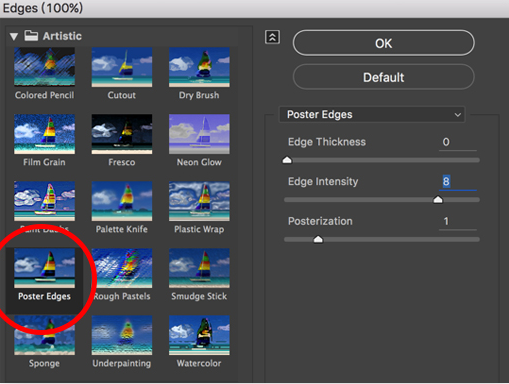Click the Artistic folder label

(62, 36)
